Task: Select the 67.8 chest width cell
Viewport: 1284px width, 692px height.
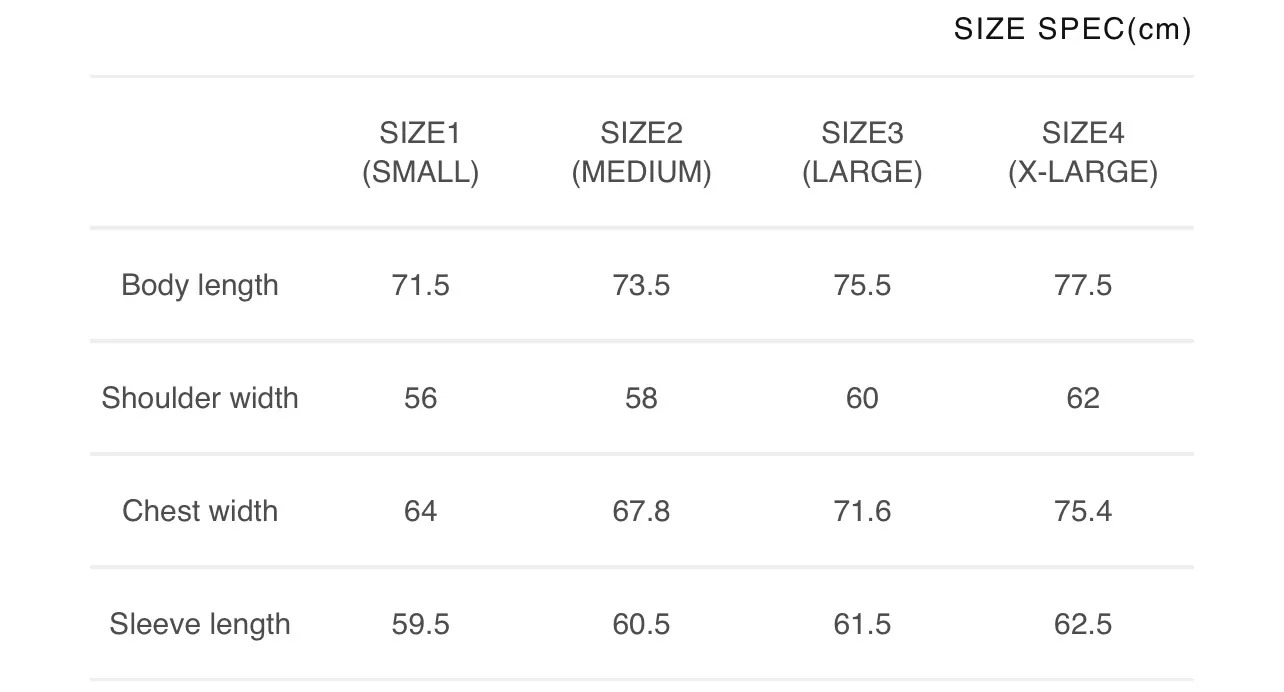Action: pyautogui.click(x=641, y=511)
